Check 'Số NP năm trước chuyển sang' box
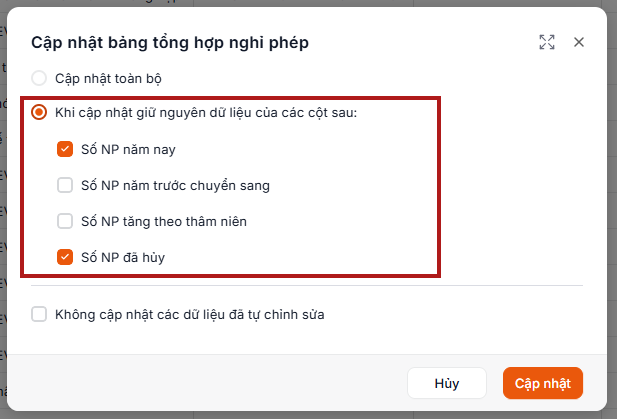 pos(65,185)
